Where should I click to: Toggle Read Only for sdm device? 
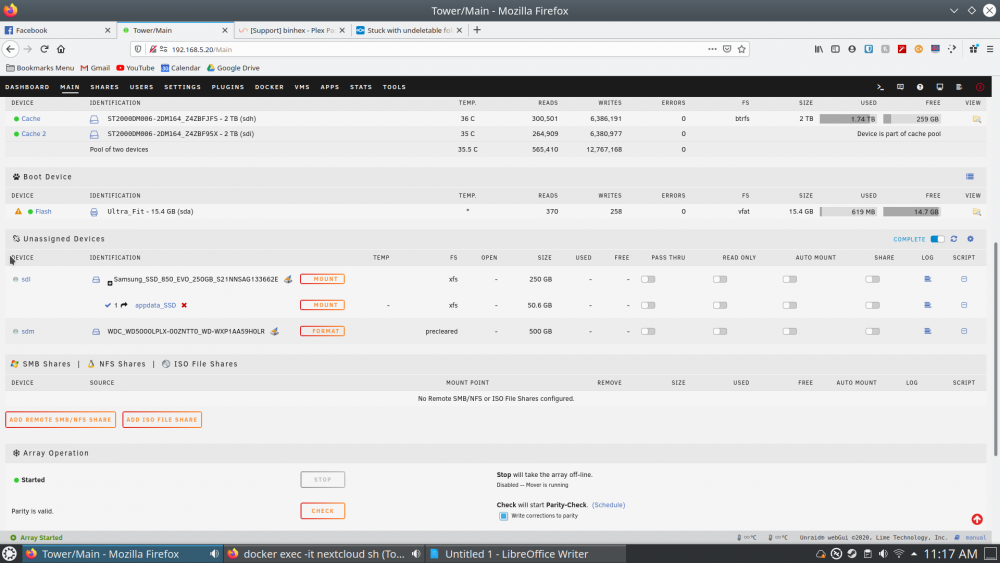tap(720, 332)
